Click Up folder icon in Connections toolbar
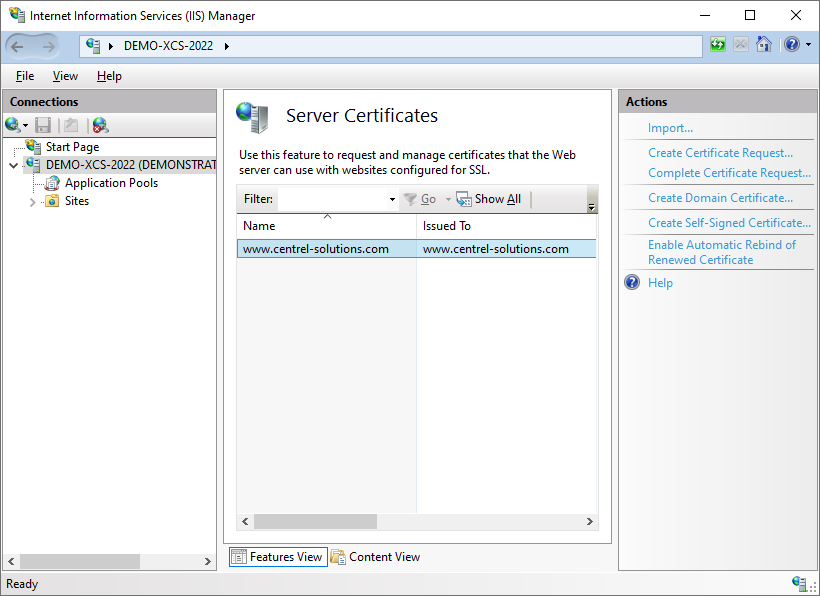 pyautogui.click(x=71, y=125)
